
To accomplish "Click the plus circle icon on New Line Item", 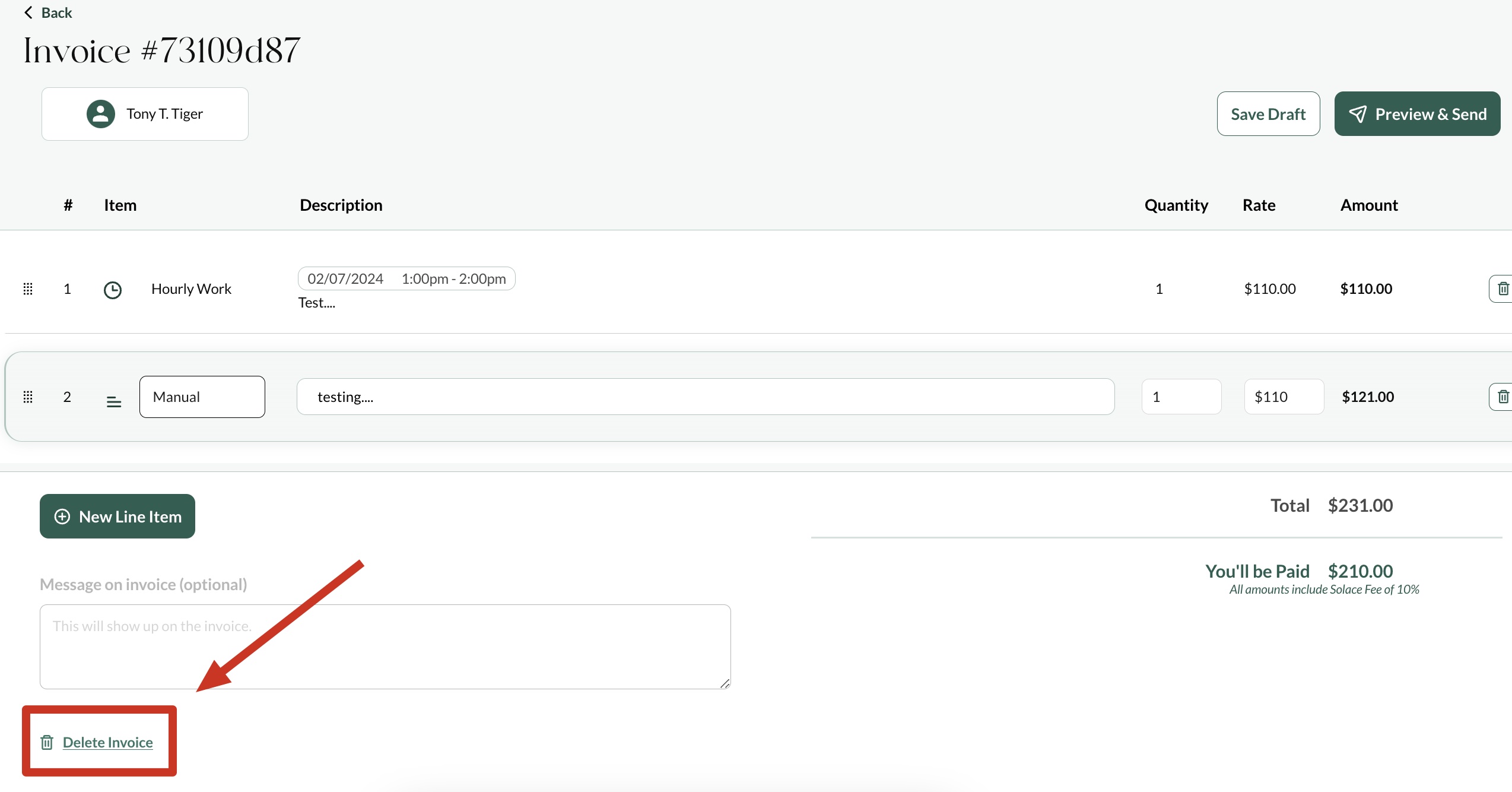I will coord(62,517).
